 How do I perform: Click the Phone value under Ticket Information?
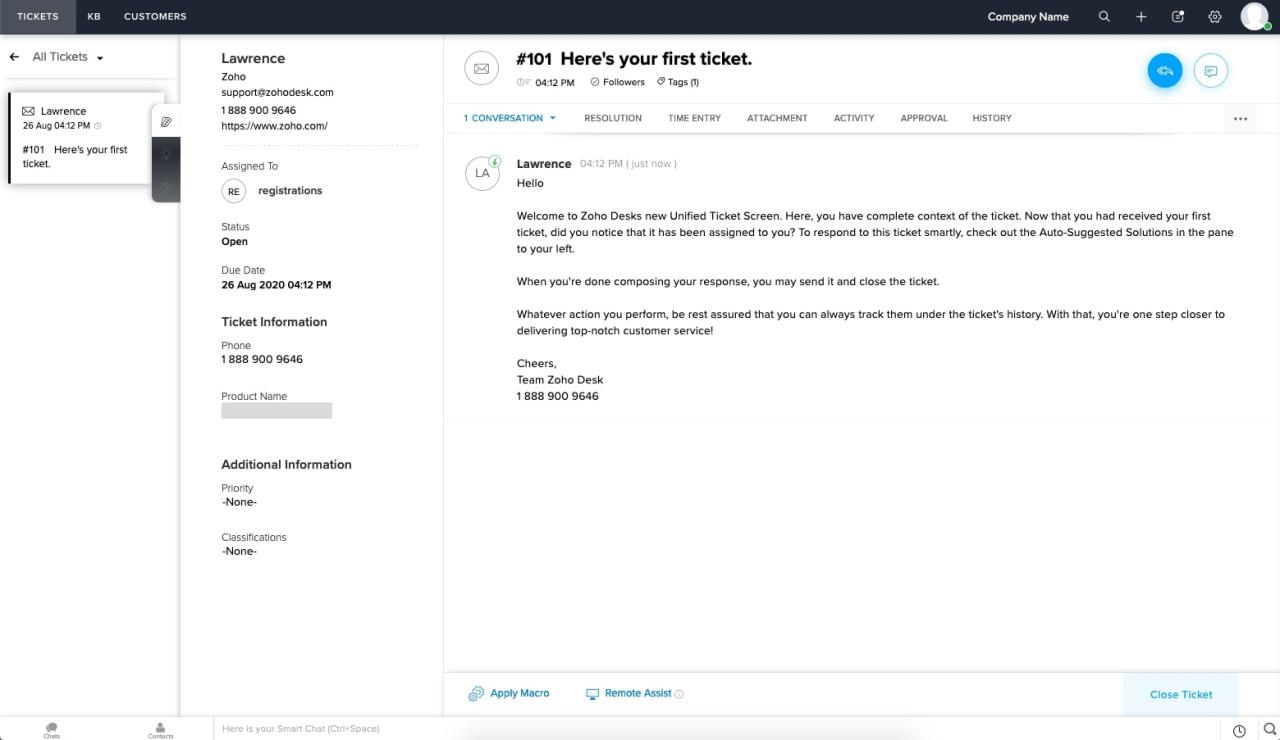click(x=262, y=359)
